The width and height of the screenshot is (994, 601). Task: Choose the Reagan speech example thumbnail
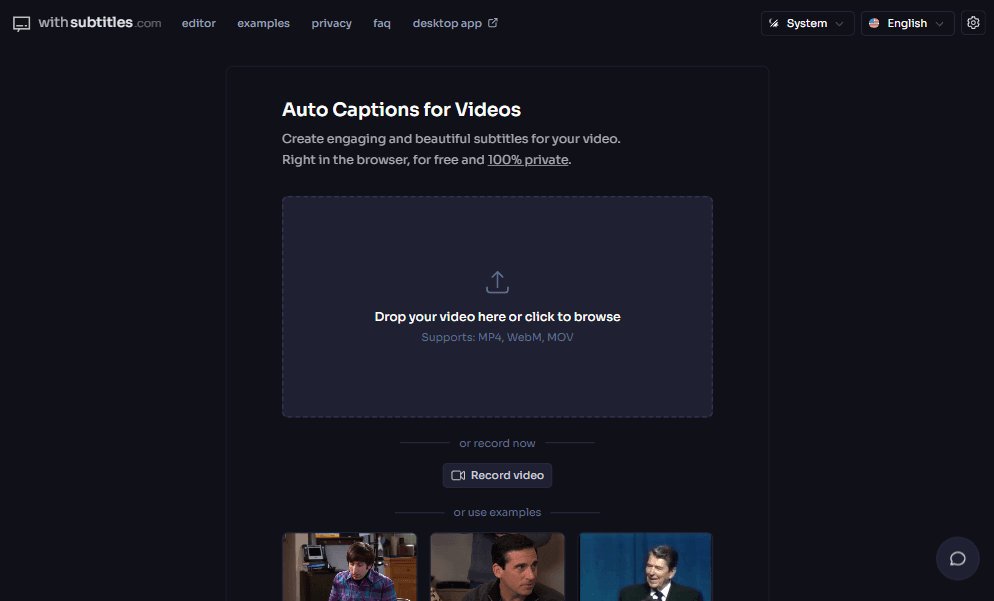(x=645, y=567)
